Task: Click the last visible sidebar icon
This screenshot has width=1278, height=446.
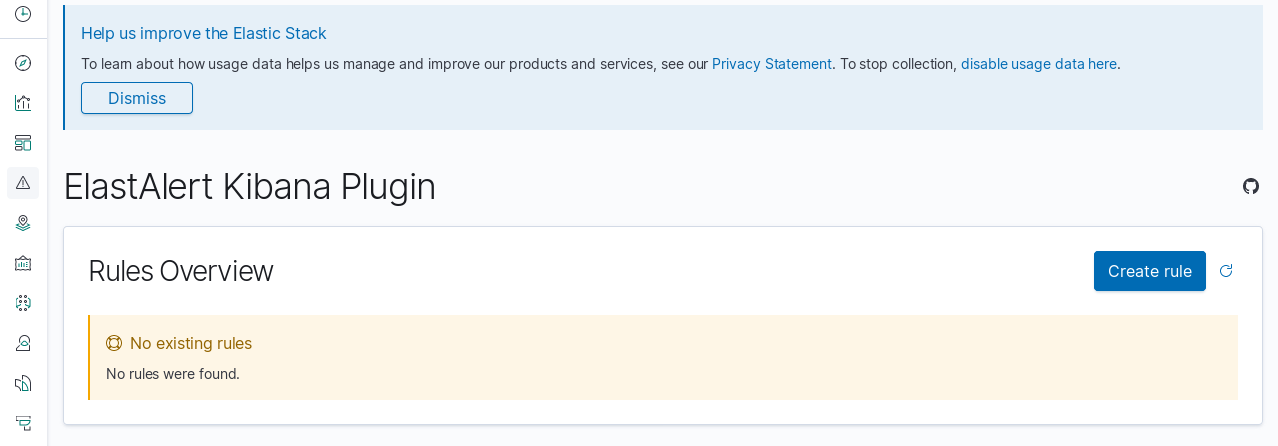Action: tap(23, 423)
